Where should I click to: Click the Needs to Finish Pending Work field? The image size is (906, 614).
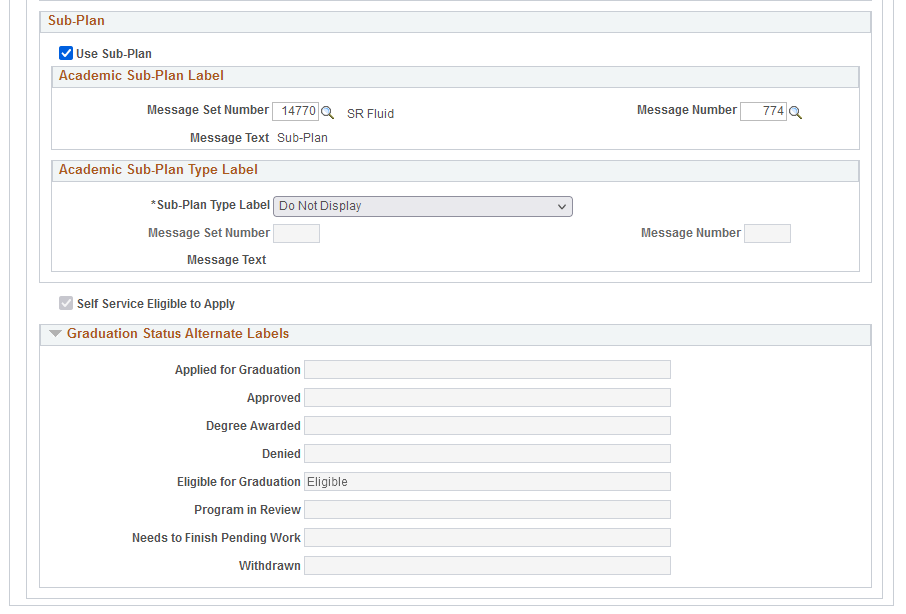tap(488, 538)
